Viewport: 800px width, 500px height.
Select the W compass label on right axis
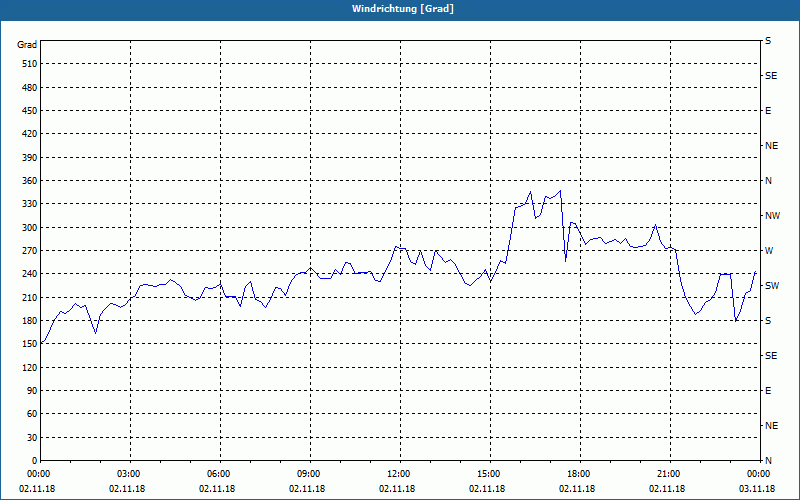tap(769, 251)
